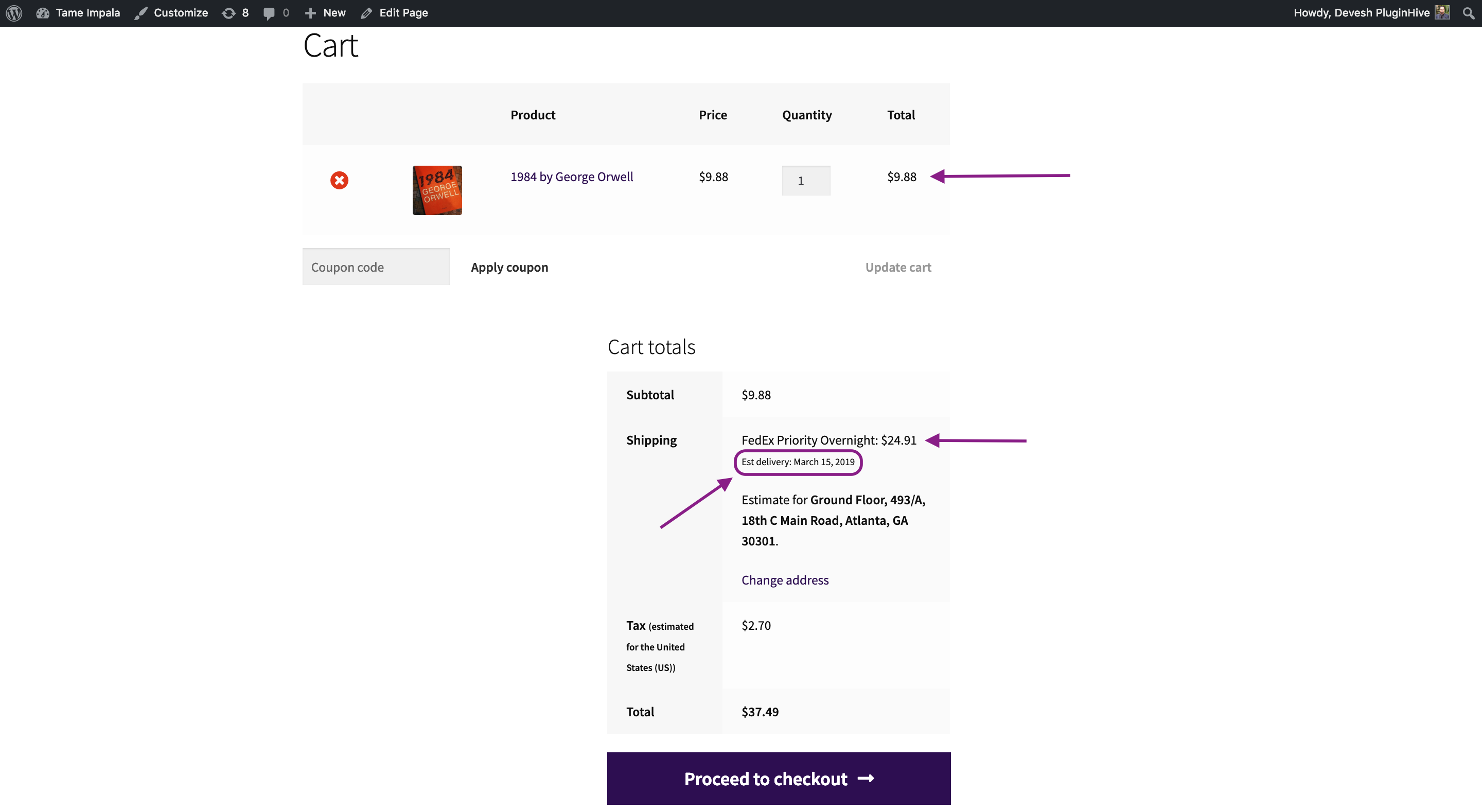1482x812 pixels.
Task: Click the 1984 book thumbnail image
Action: (x=436, y=190)
